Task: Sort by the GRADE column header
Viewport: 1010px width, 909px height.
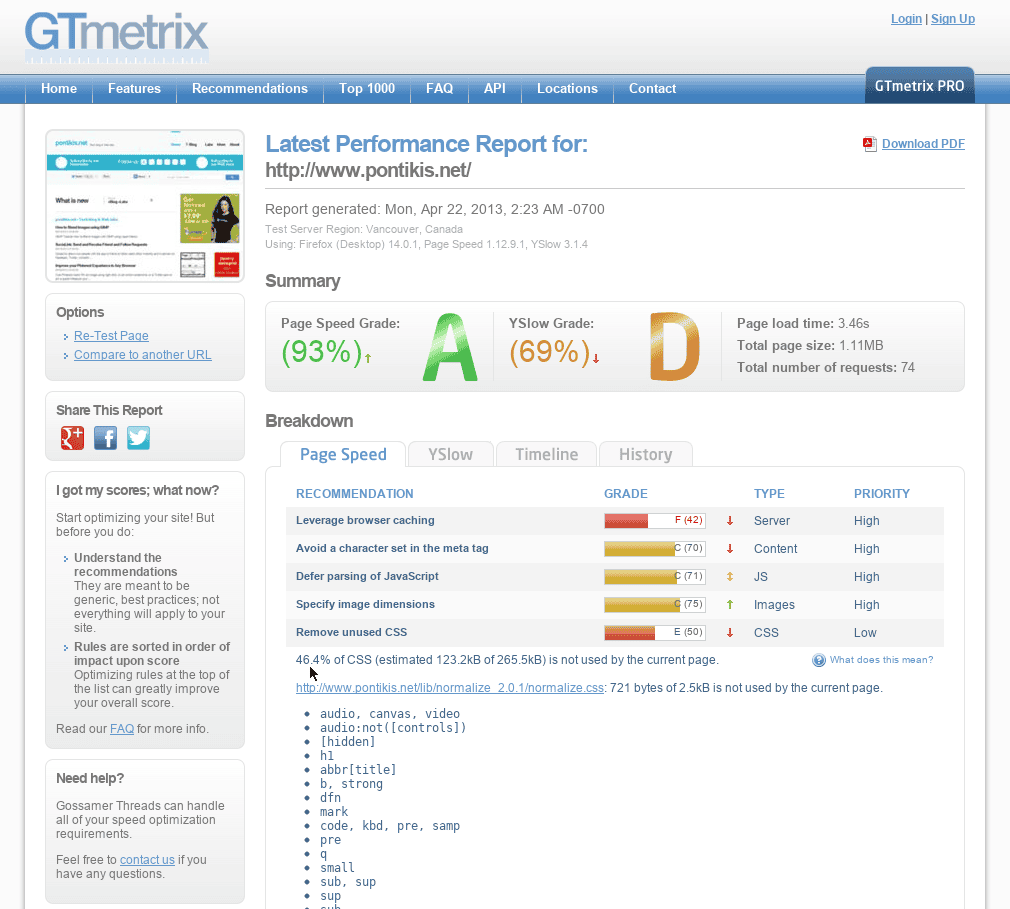Action: click(625, 493)
